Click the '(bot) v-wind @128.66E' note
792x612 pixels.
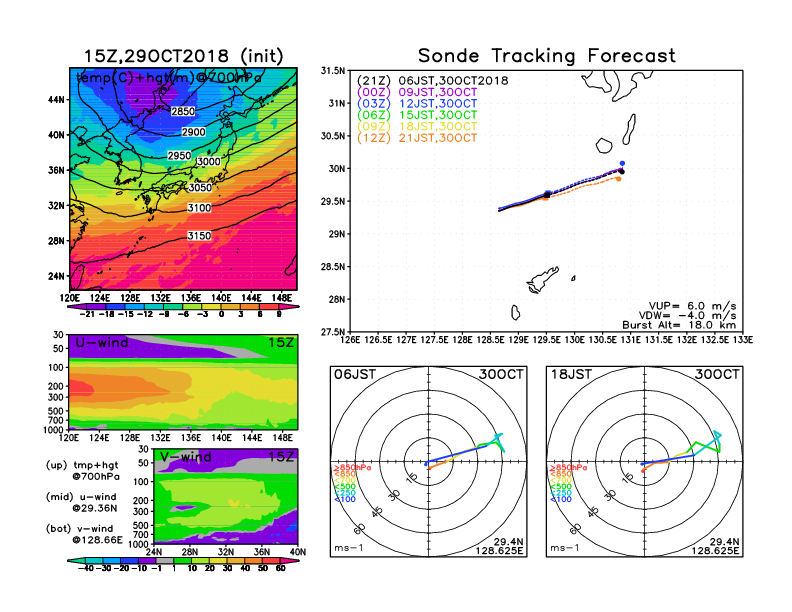point(84,534)
